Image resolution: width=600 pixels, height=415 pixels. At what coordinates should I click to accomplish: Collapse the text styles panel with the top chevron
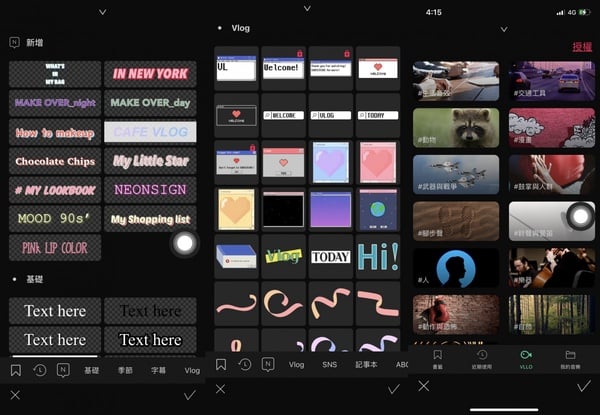(x=102, y=12)
